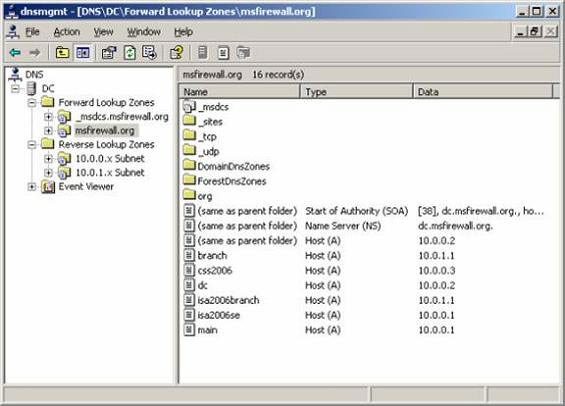Click the console icon left of the File menu
The image size is (565, 406).
[13, 32]
